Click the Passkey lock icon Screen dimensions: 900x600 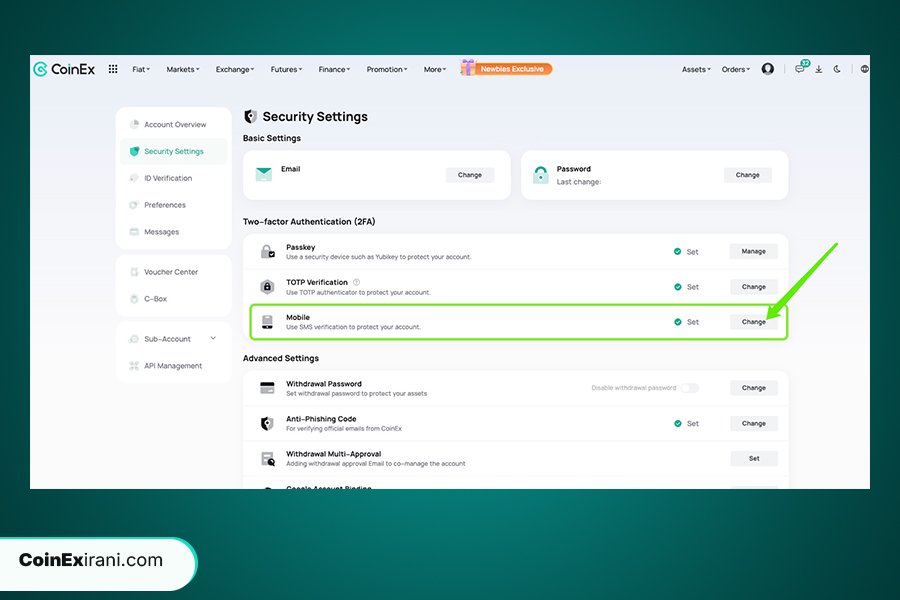pos(267,251)
